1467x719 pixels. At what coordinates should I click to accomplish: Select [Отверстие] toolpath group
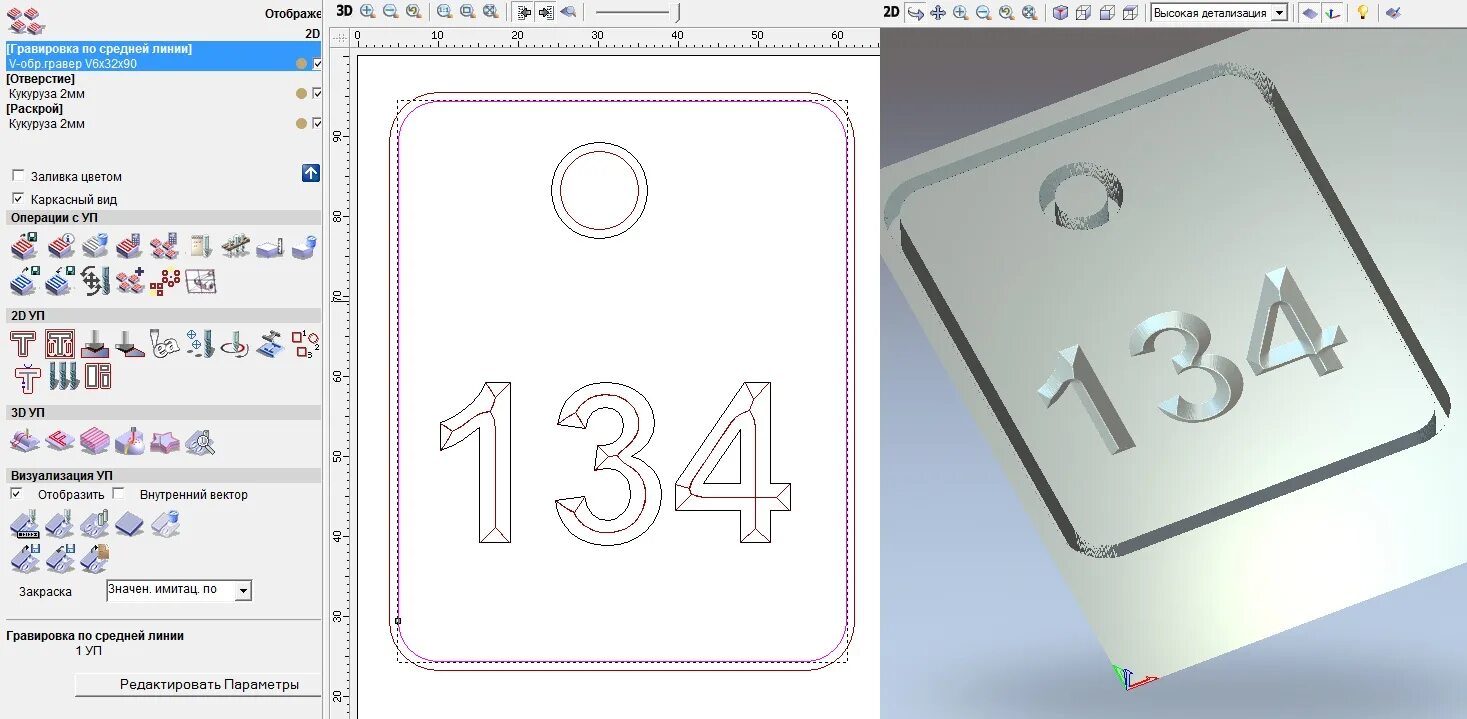(x=40, y=78)
